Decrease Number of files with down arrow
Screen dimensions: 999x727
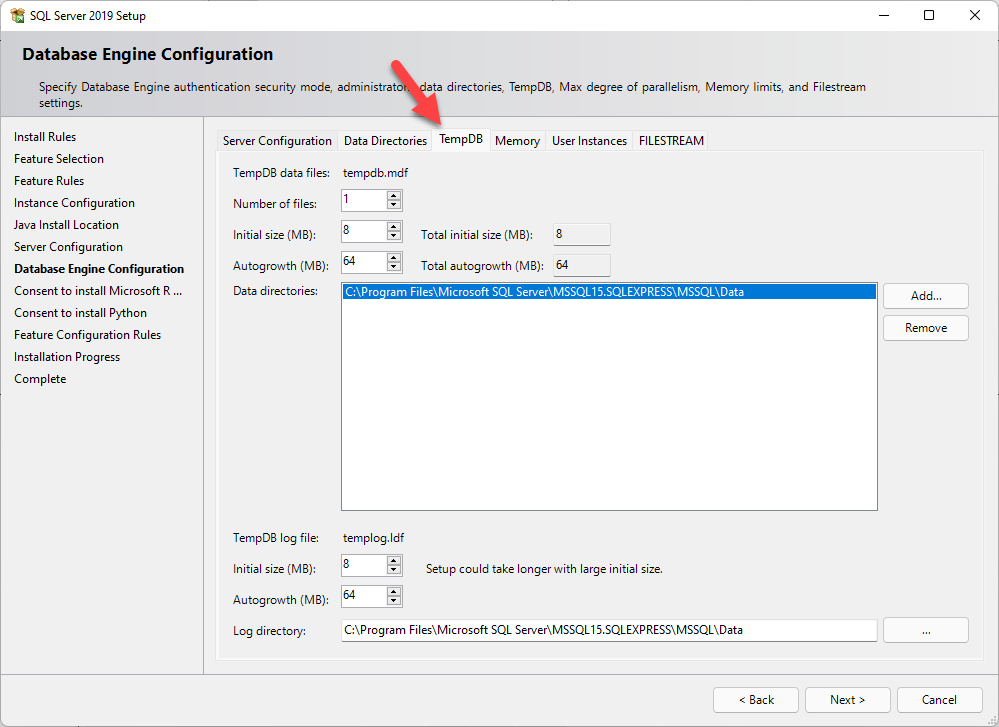point(394,205)
